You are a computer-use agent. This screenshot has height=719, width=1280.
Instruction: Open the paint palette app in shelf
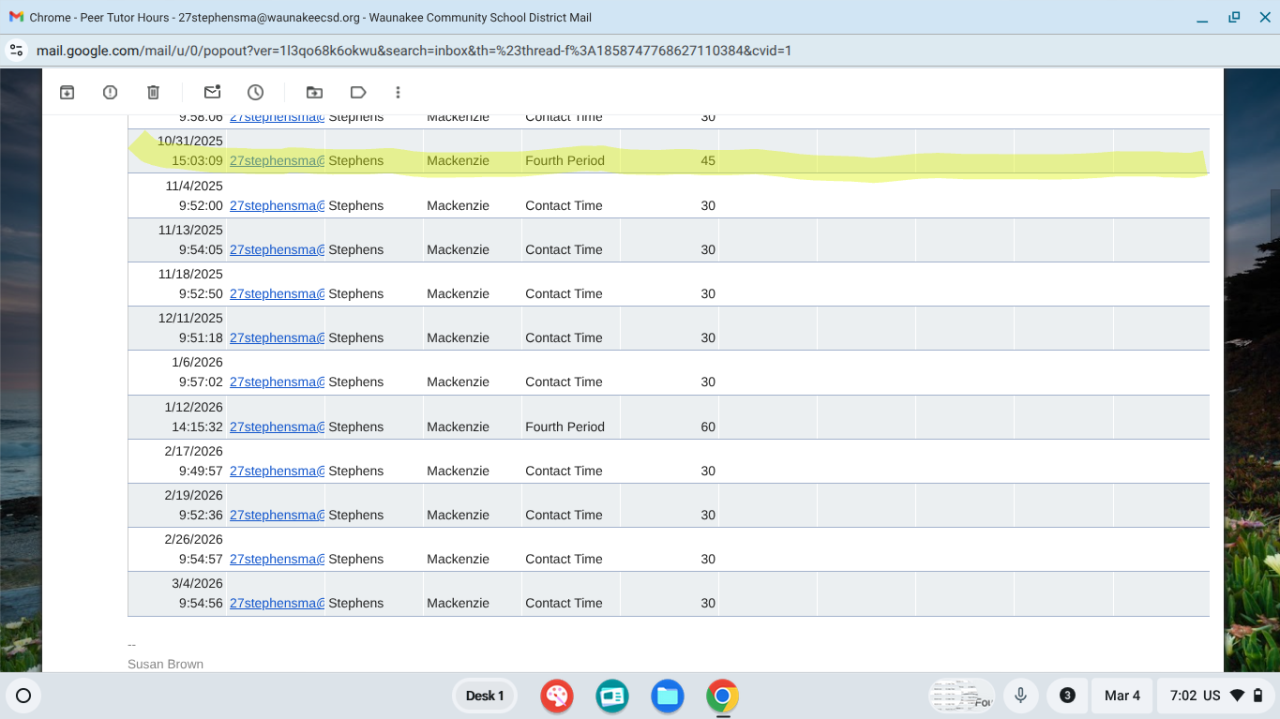point(556,696)
